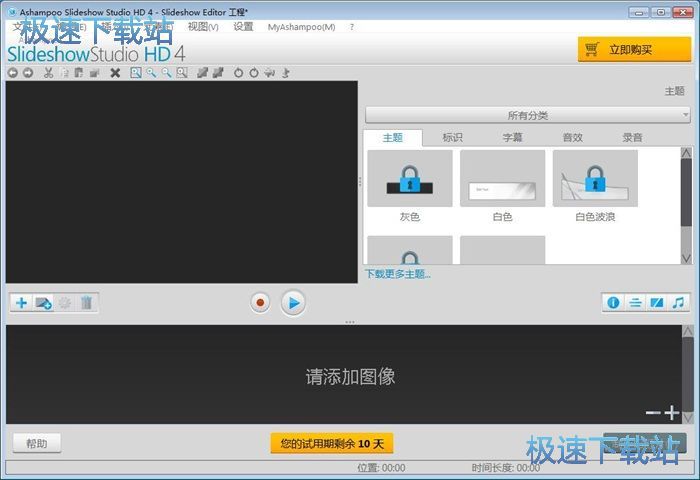Switch to the 字幕 tab
The height and width of the screenshot is (480, 700).
[512, 138]
